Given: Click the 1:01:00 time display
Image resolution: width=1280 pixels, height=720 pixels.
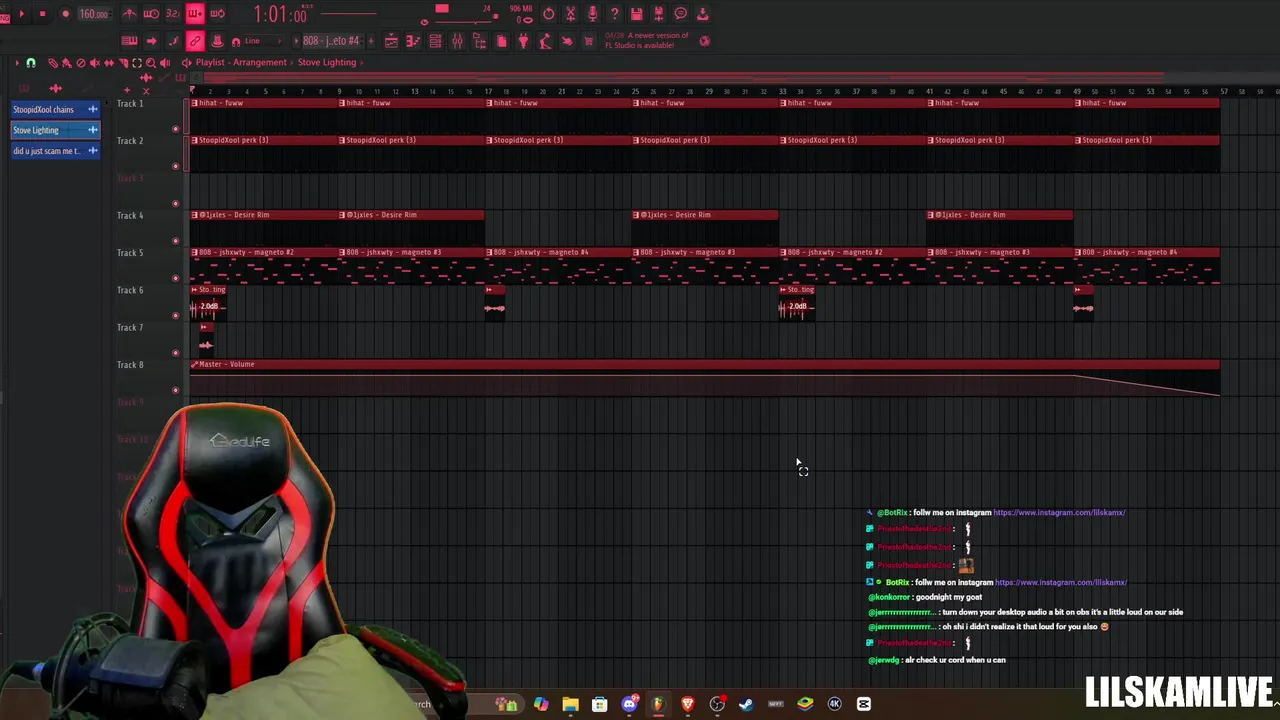Looking at the screenshot, I should coord(280,14).
